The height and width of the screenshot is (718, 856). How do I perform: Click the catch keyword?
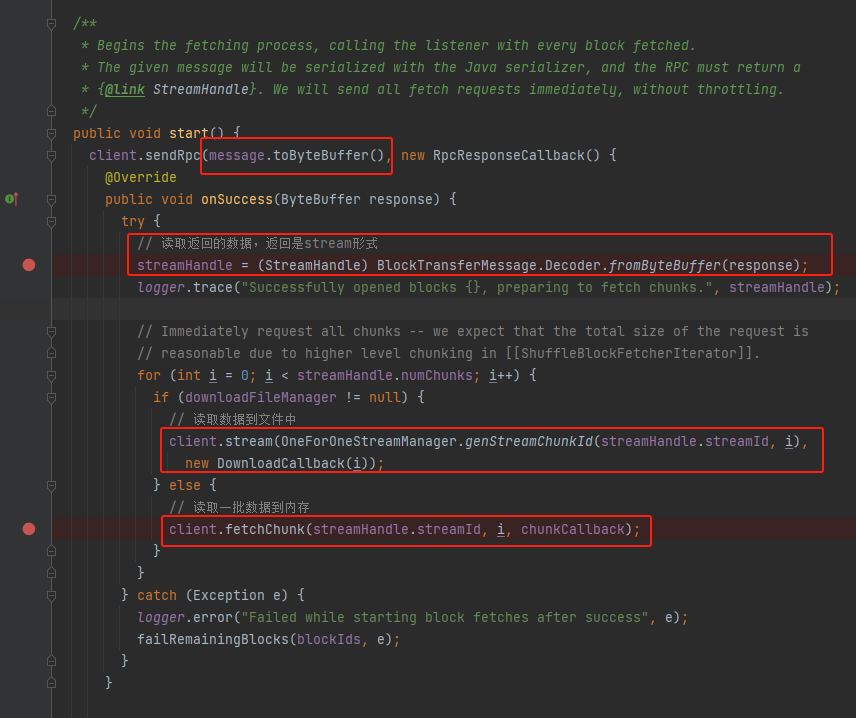[x=157, y=595]
